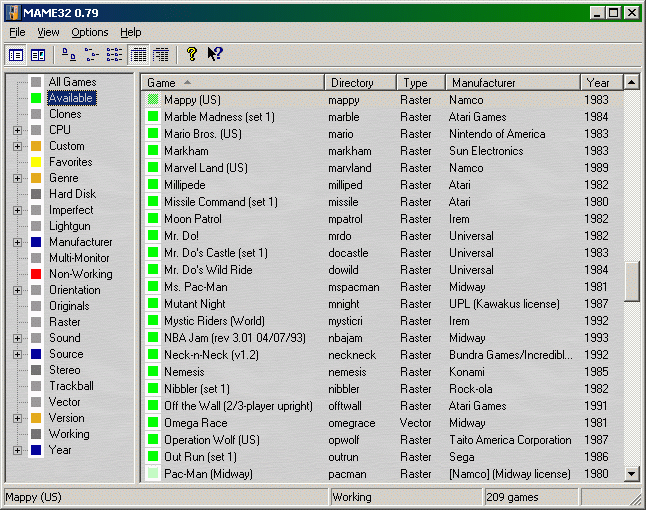Open the Options menu

pyautogui.click(x=89, y=33)
